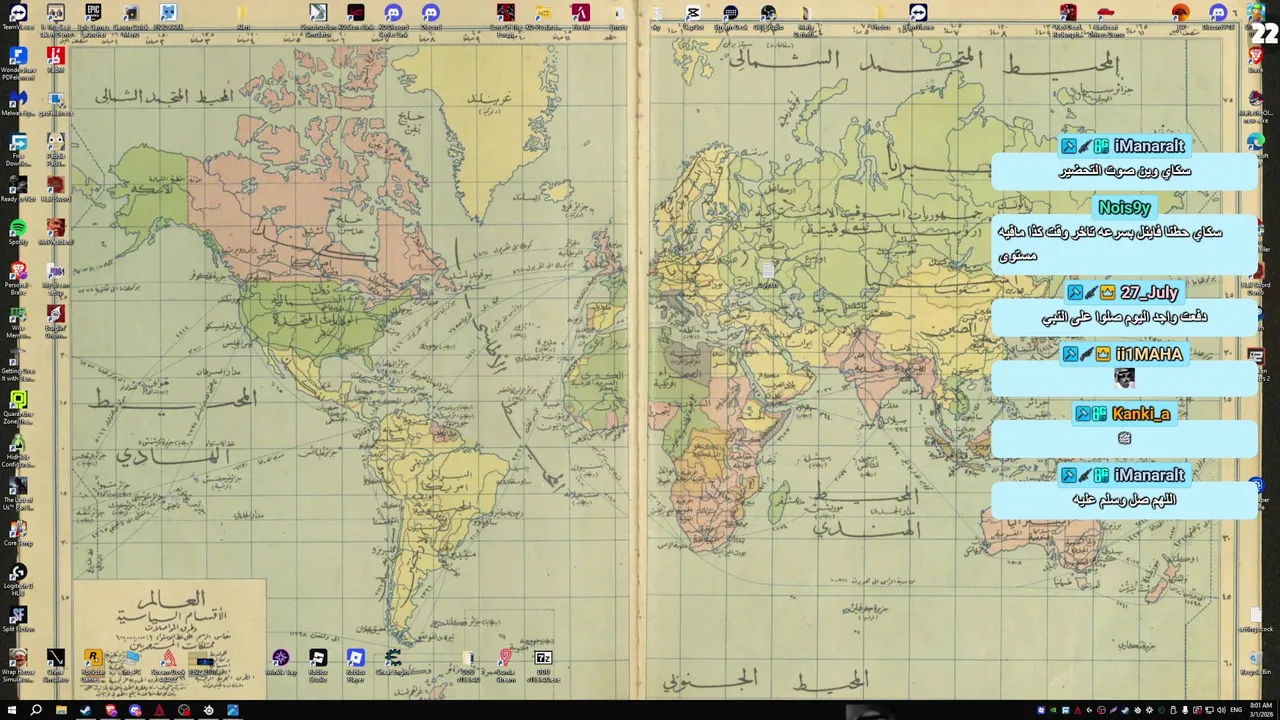This screenshot has height=720, width=1280.
Task: Open the Malwarebytes desktop shortcut
Action: click(18, 100)
